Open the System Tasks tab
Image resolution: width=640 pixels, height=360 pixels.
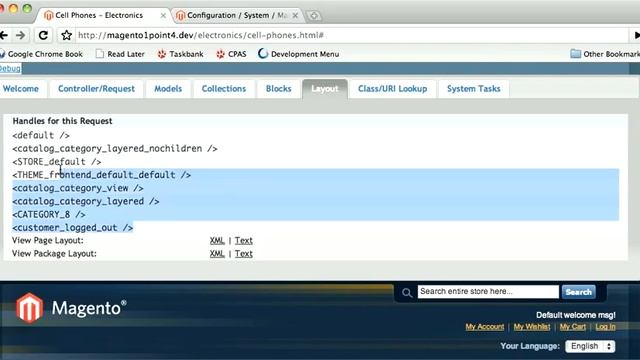click(x=473, y=89)
